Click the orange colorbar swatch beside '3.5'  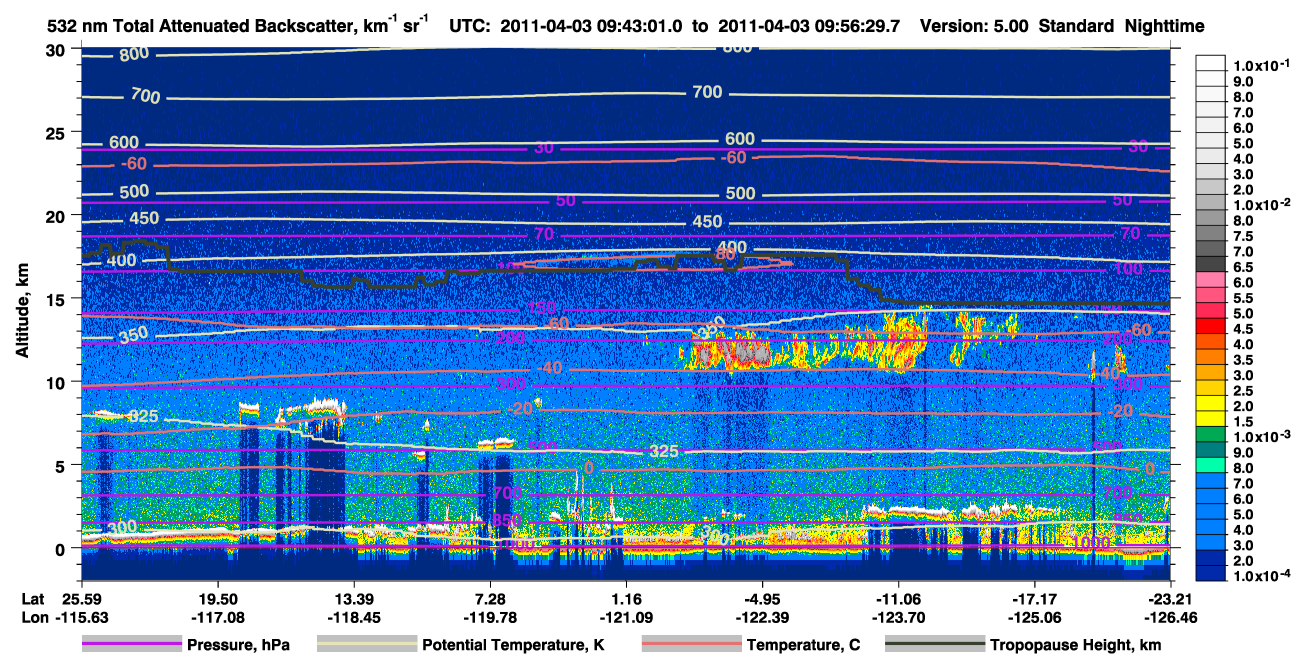(x=1210, y=357)
